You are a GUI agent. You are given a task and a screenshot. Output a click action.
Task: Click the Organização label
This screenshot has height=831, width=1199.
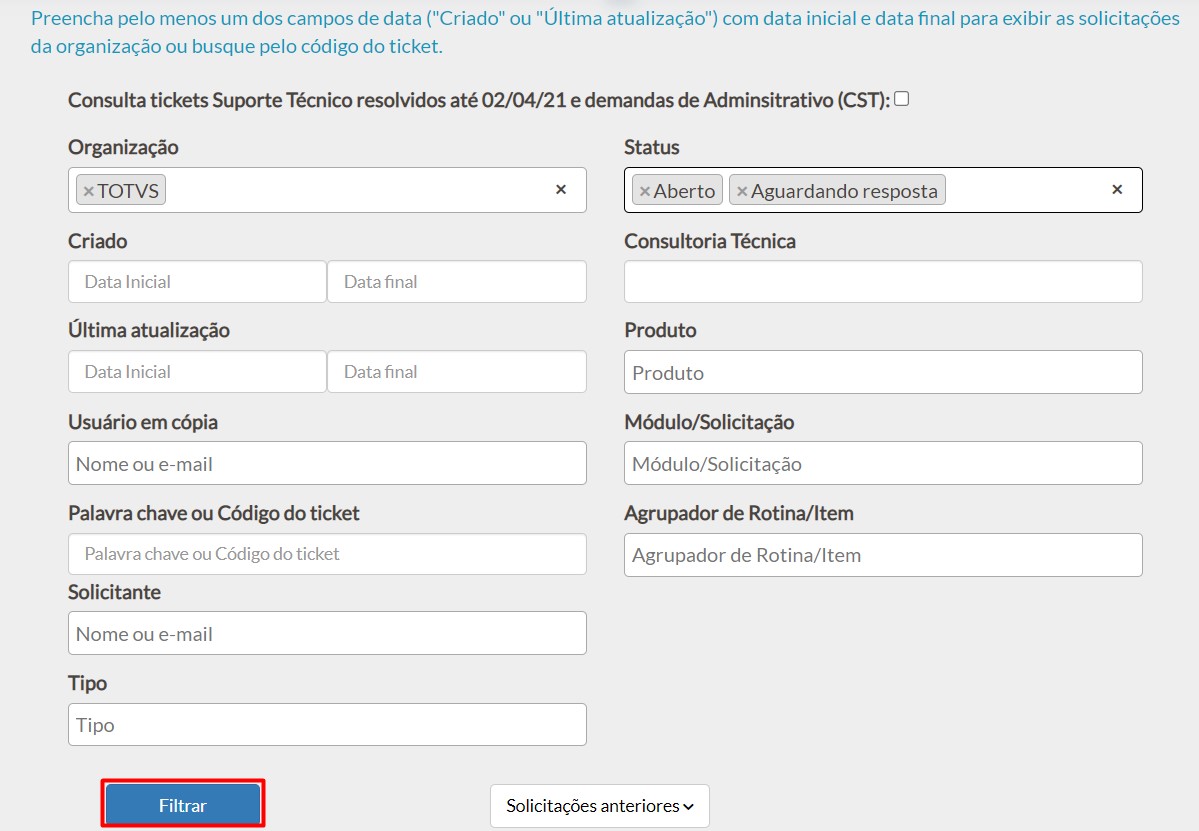tap(123, 148)
